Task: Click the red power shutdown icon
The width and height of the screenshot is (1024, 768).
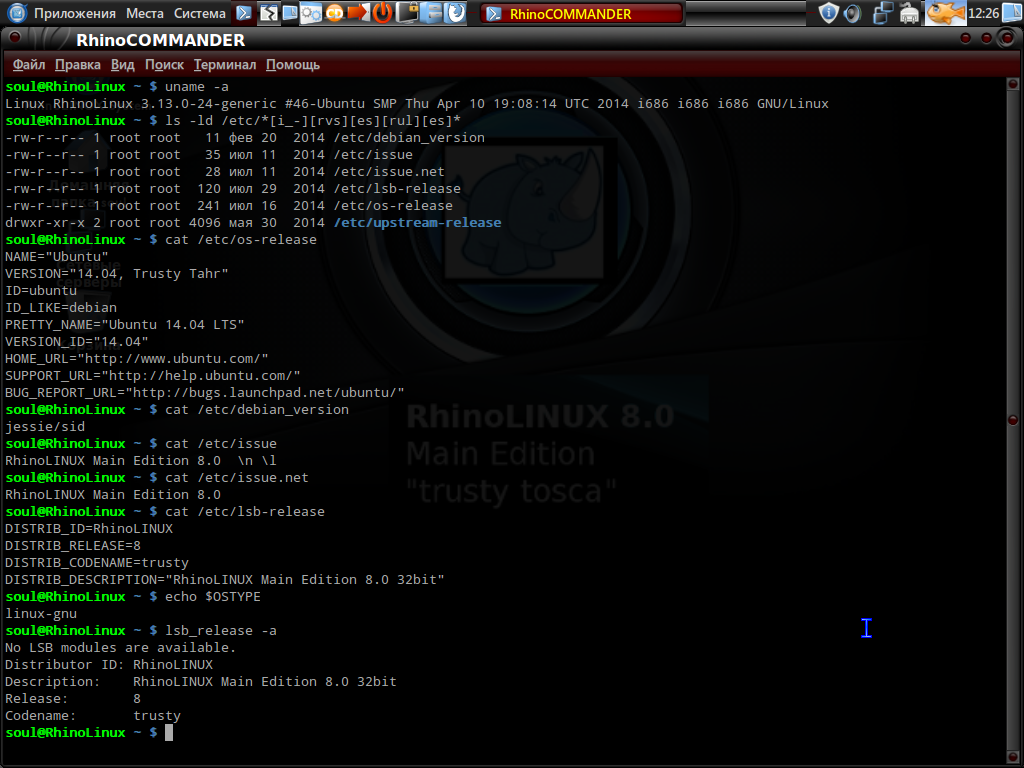Action: click(x=383, y=12)
